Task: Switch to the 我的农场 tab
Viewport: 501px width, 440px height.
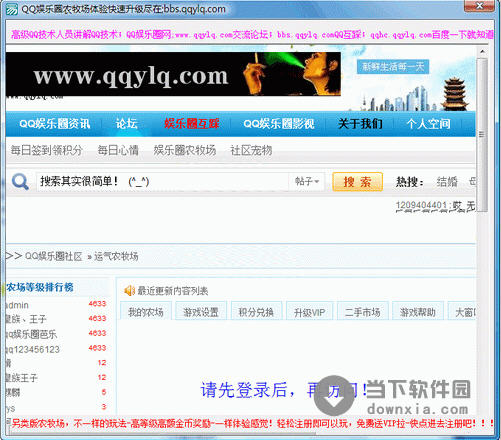Action: (x=146, y=312)
